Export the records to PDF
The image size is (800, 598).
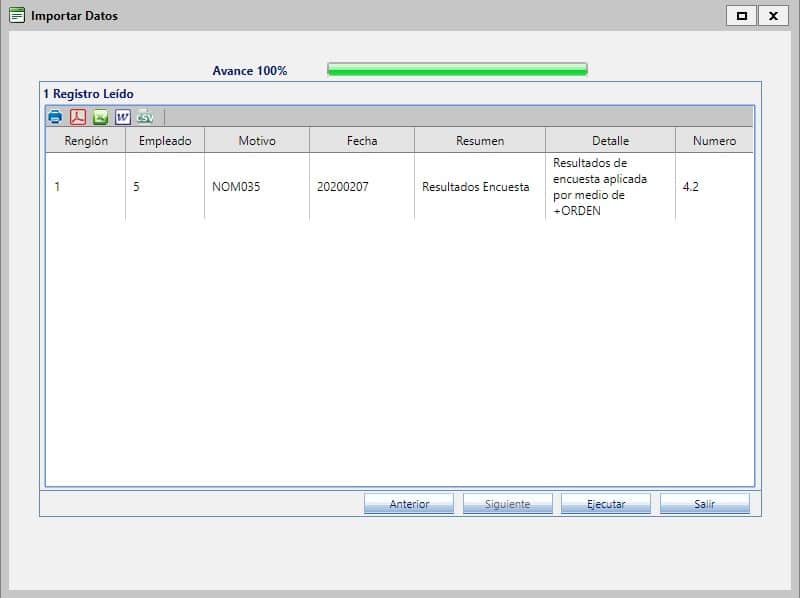[78, 117]
